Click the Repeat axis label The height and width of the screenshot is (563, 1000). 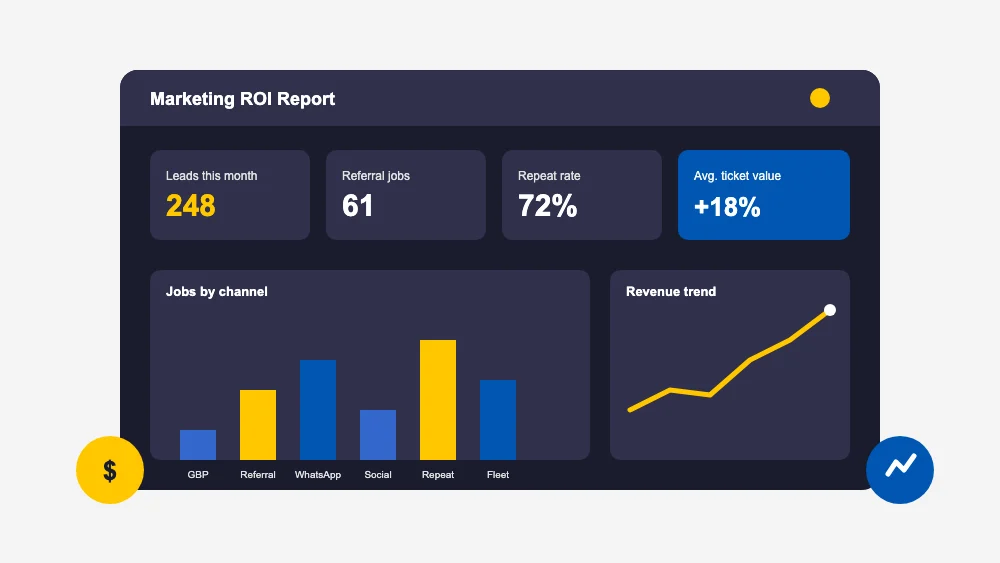(x=438, y=475)
